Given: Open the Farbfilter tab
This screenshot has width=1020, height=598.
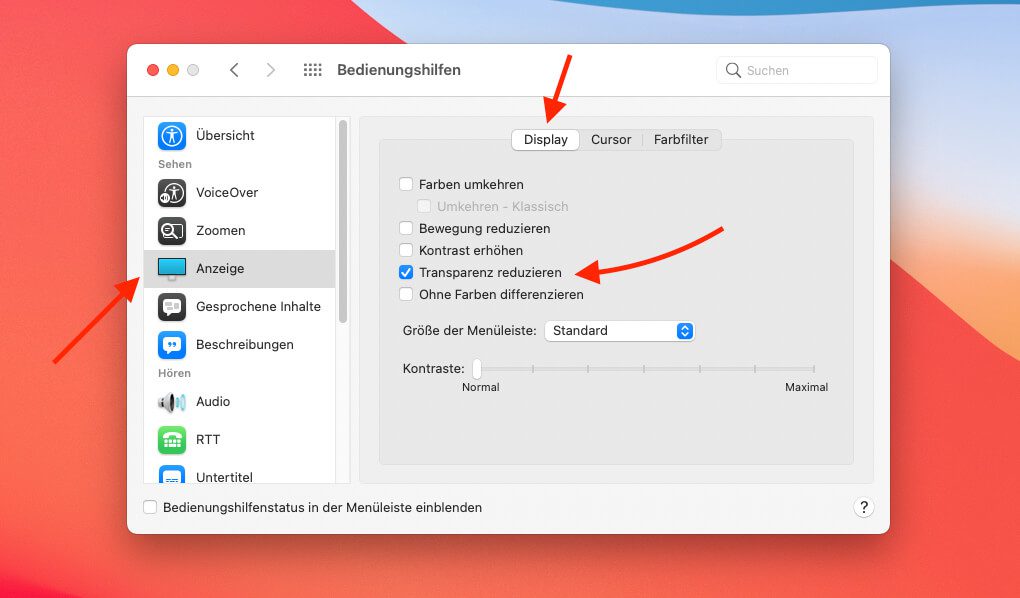Looking at the screenshot, I should tap(681, 139).
